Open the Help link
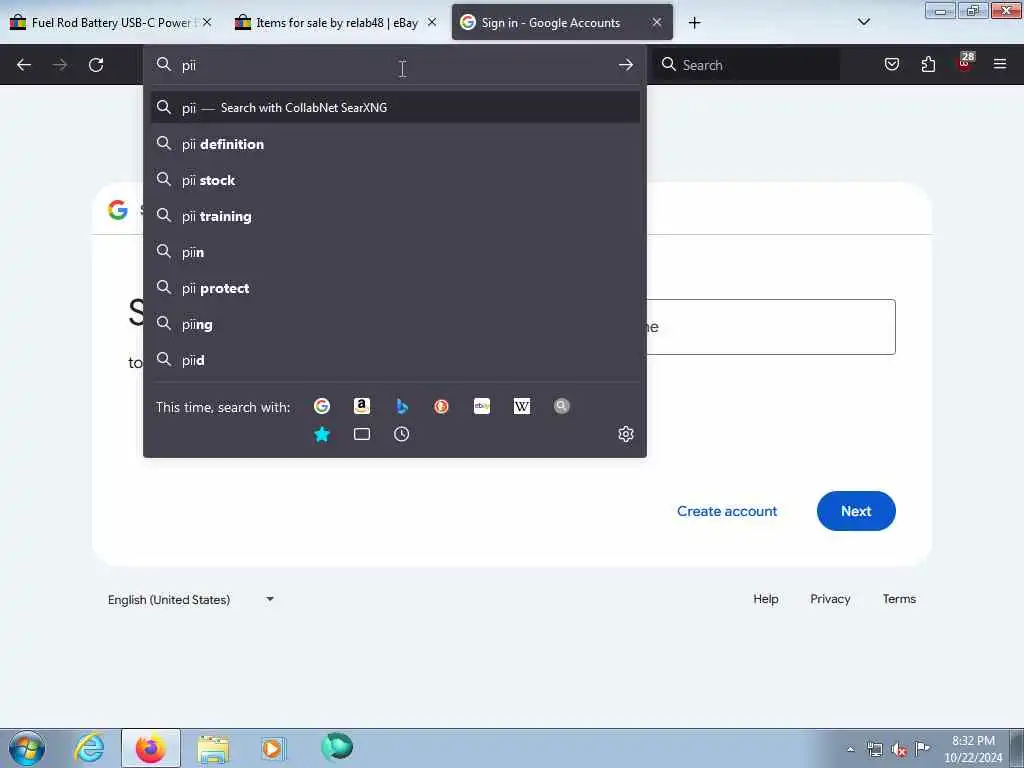This screenshot has width=1024, height=768. [x=765, y=599]
